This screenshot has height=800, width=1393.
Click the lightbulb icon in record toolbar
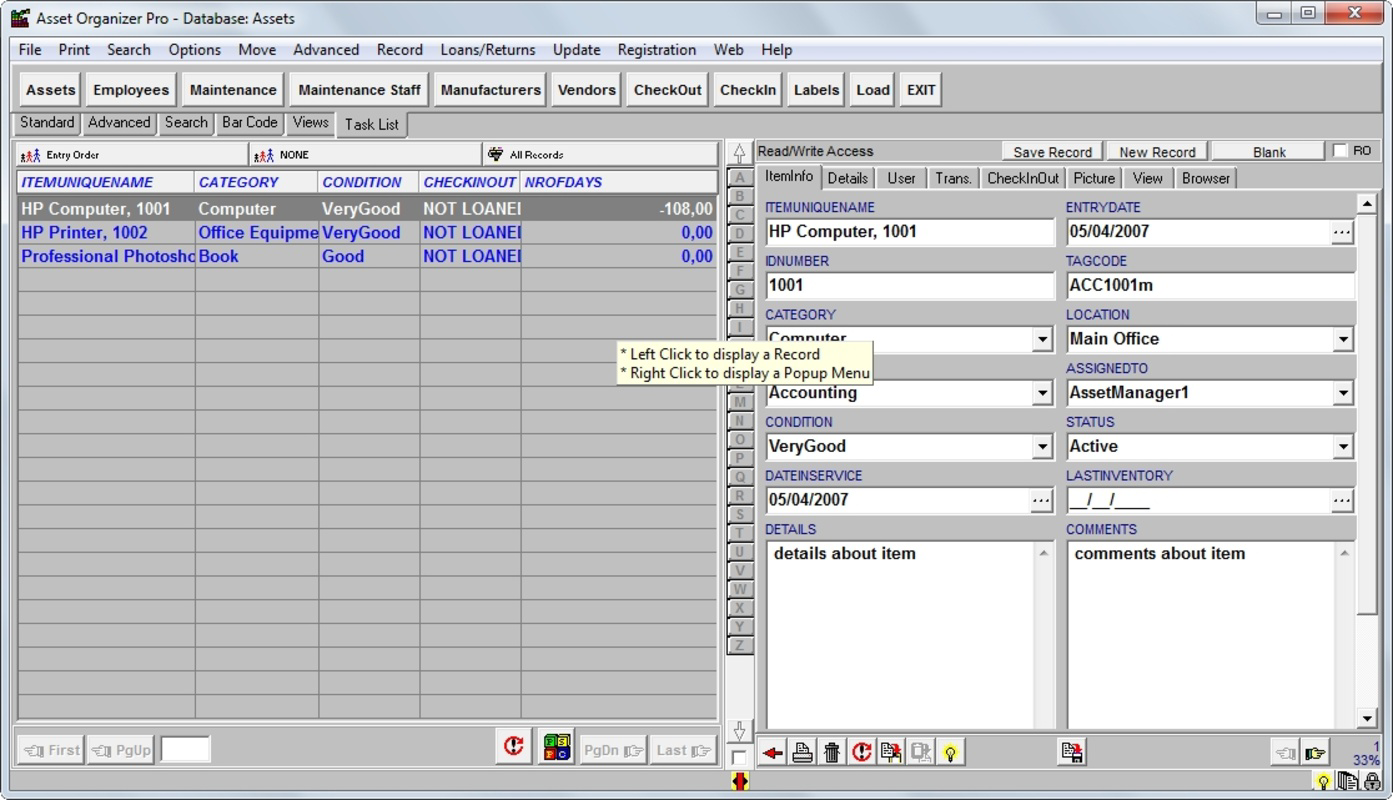pos(951,753)
